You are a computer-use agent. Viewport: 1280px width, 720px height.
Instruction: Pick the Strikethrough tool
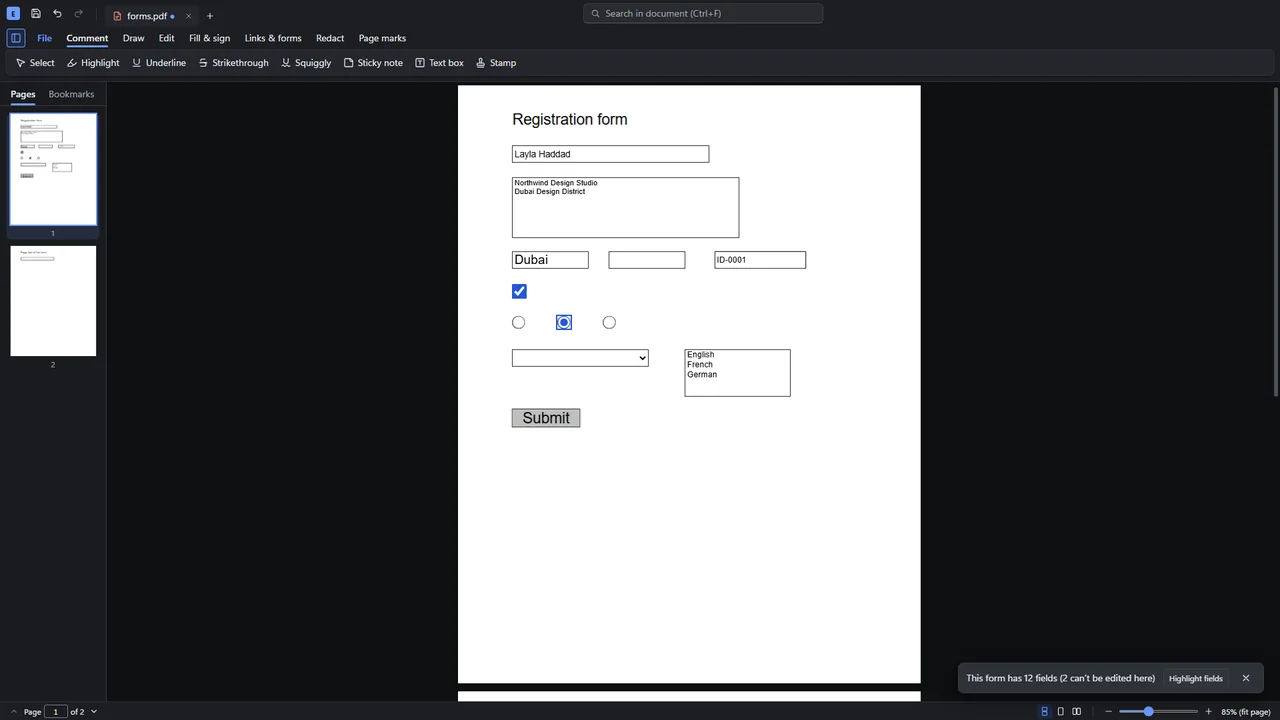pos(234,63)
